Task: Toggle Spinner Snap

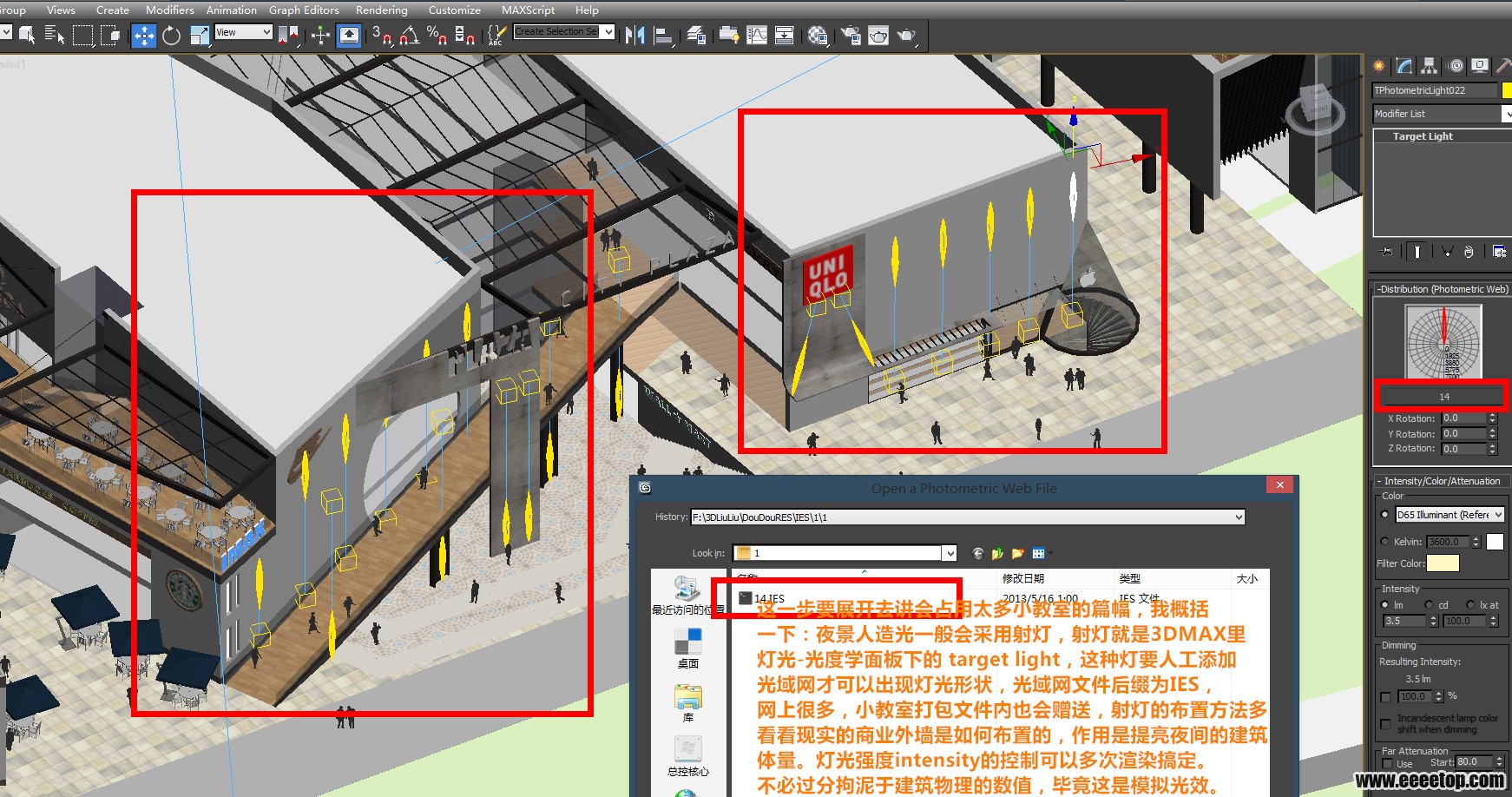Action: click(x=465, y=36)
